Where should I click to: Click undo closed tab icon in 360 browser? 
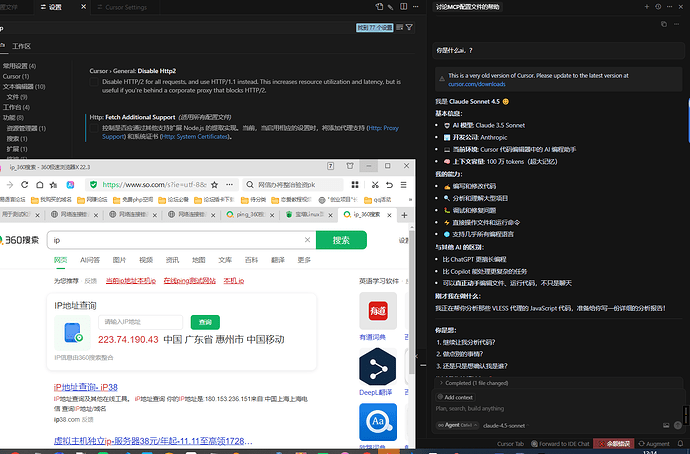click(x=389, y=185)
